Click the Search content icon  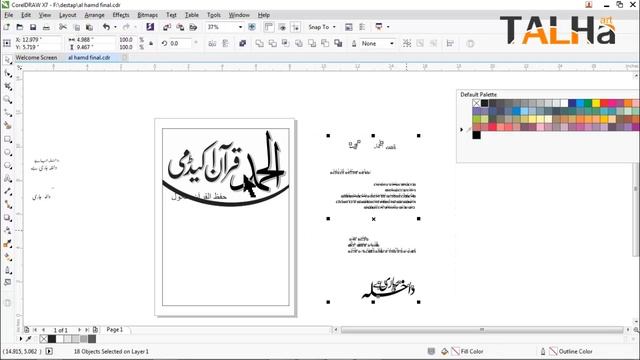pos(150,27)
